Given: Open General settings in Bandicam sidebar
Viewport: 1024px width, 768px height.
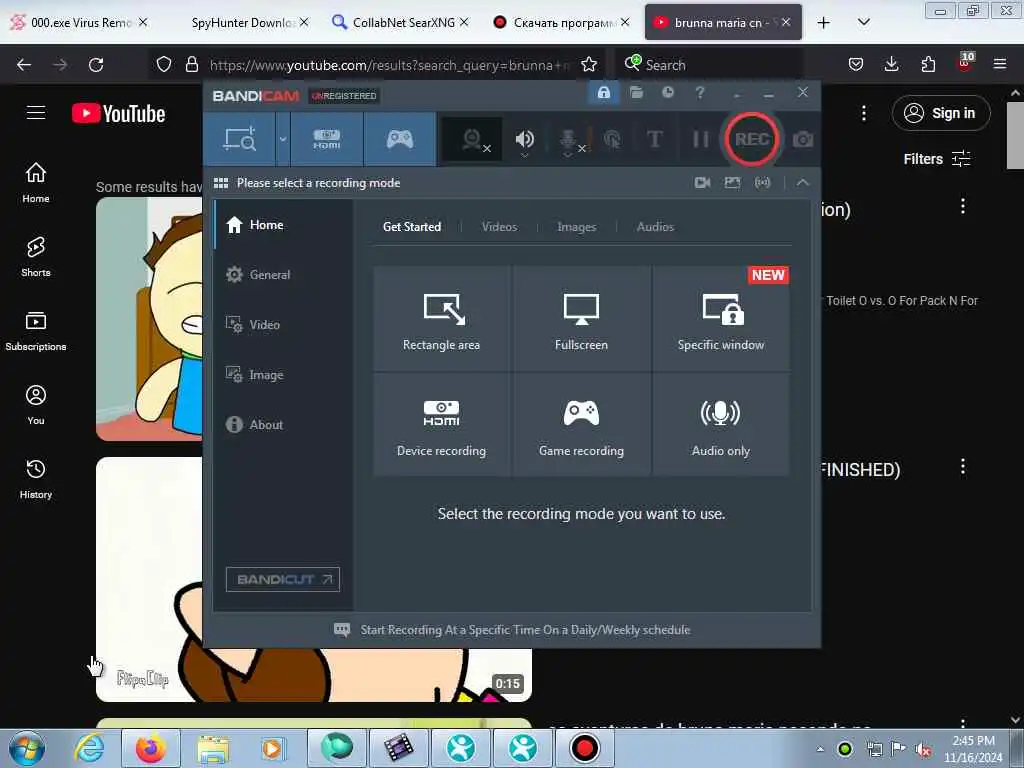Looking at the screenshot, I should tap(283, 275).
